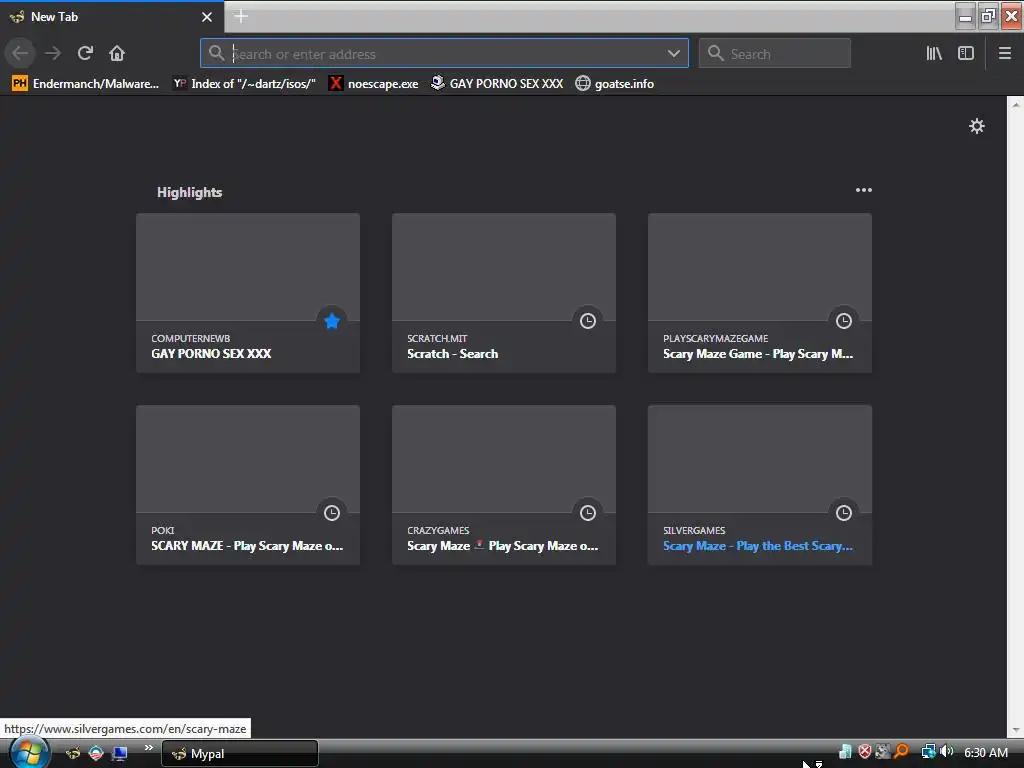The width and height of the screenshot is (1024, 768).
Task: Click the taskbar clock showing 6:30 AM
Action: [x=985, y=752]
